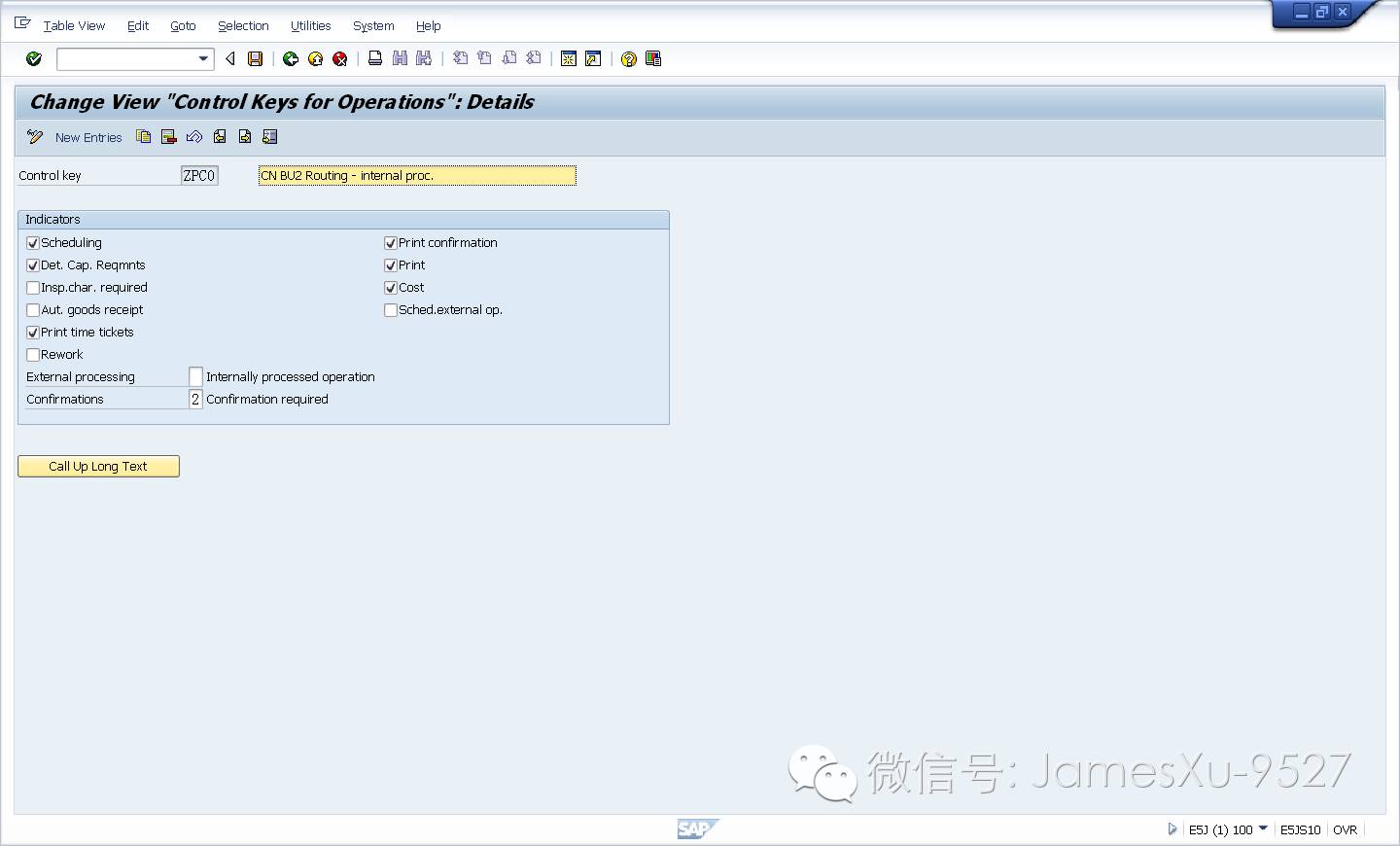Click the External processing value field
Viewport: 1400px width, 846px height.
[195, 377]
